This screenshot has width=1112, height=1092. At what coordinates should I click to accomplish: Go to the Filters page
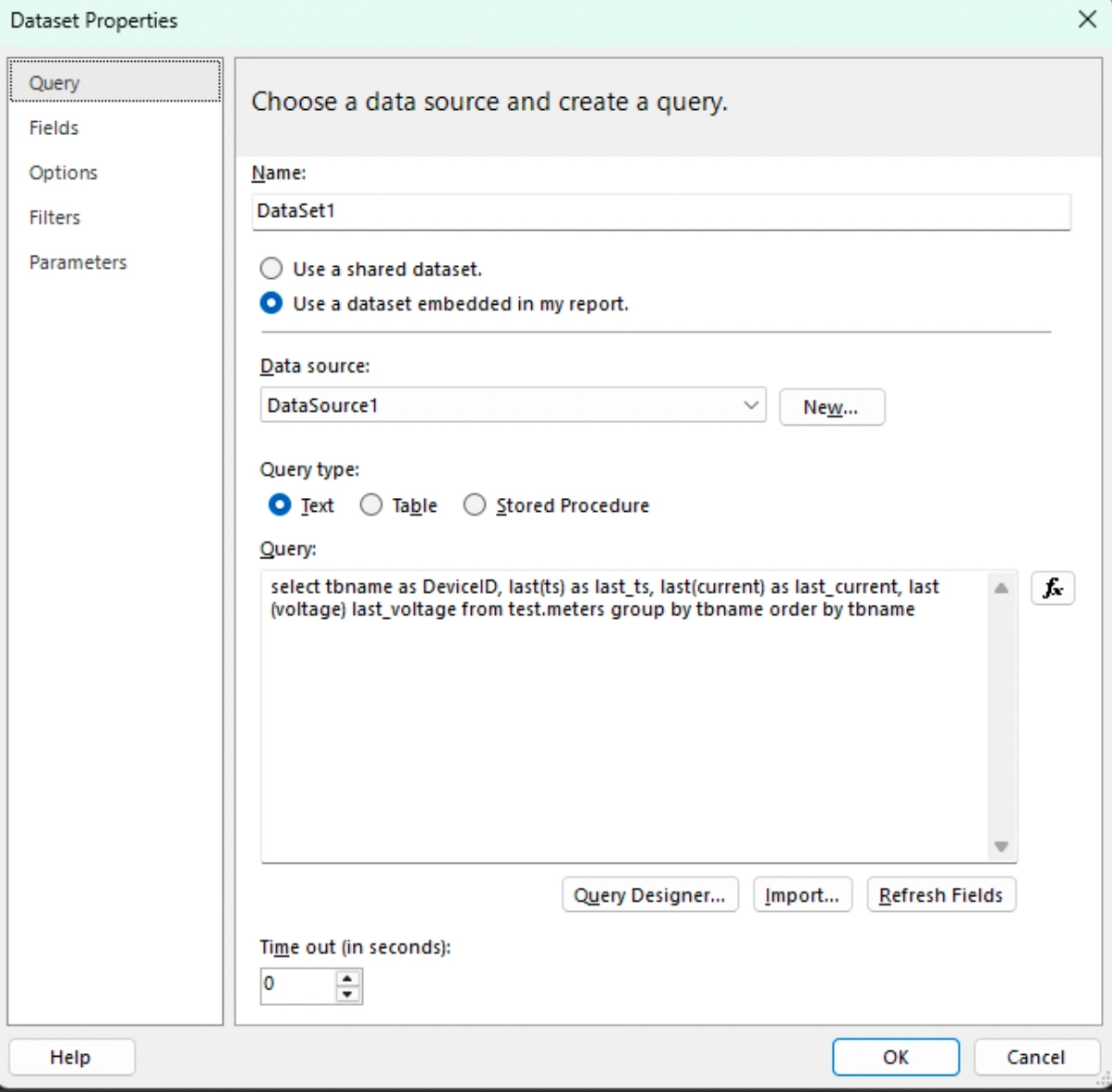pyautogui.click(x=54, y=217)
